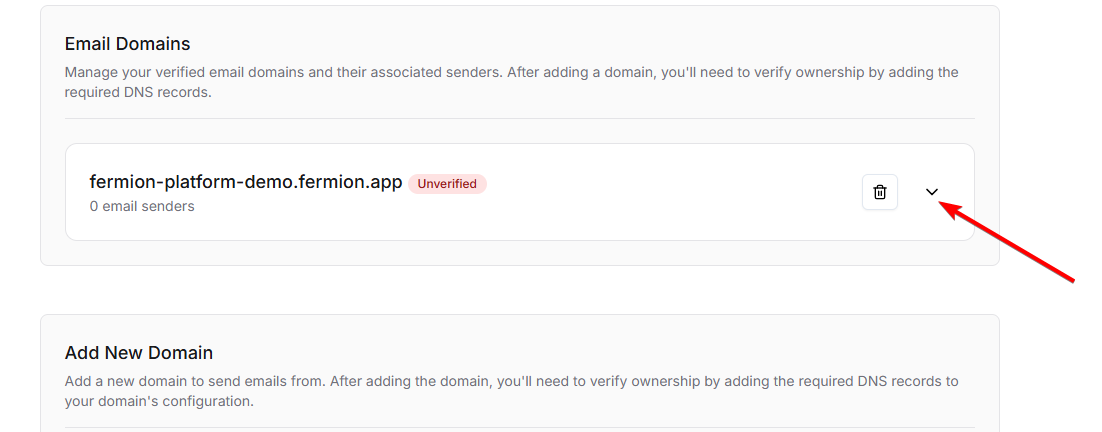
Task: Click the red Unverified status badge
Action: click(447, 184)
